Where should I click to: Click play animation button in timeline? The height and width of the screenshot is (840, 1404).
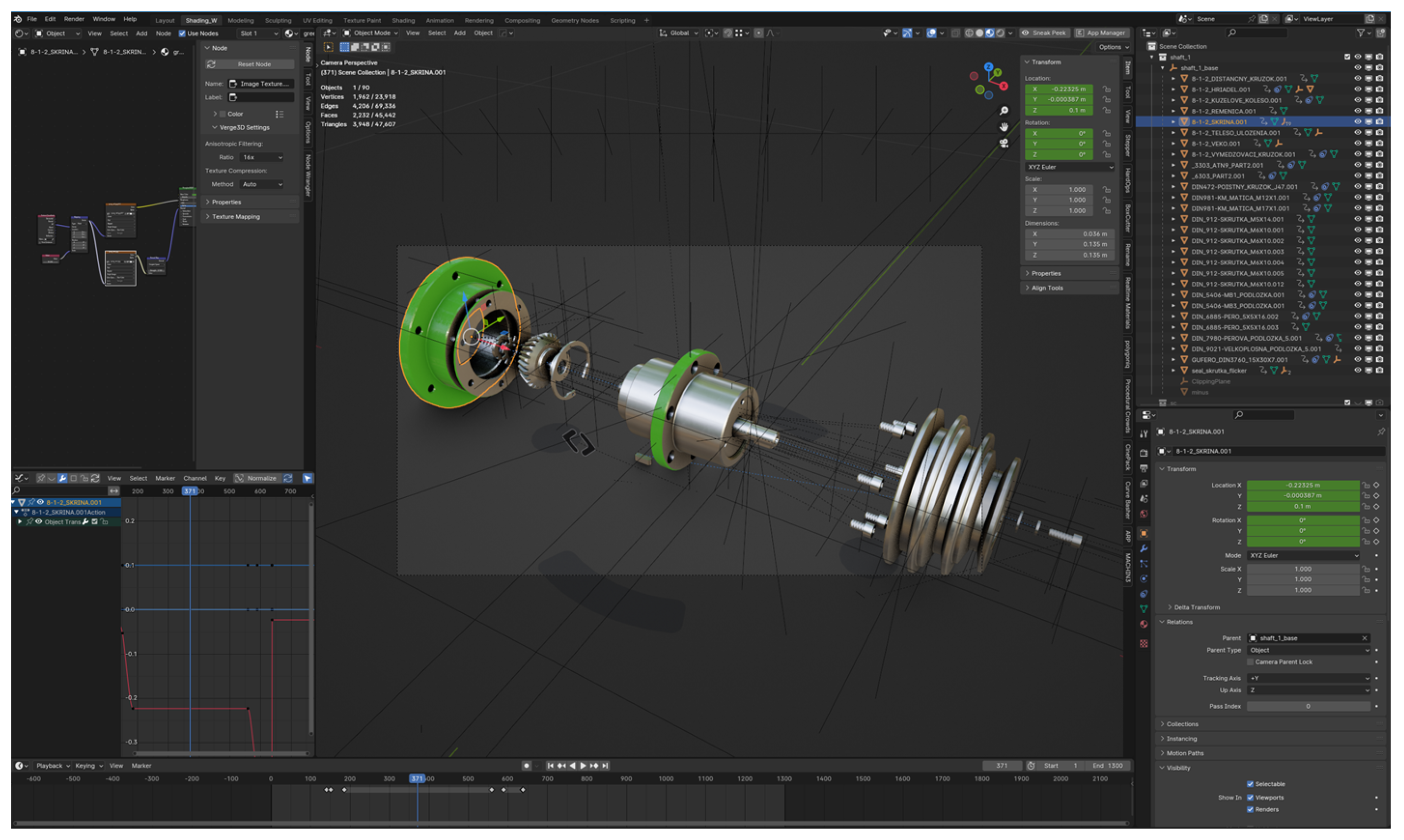pyautogui.click(x=583, y=765)
